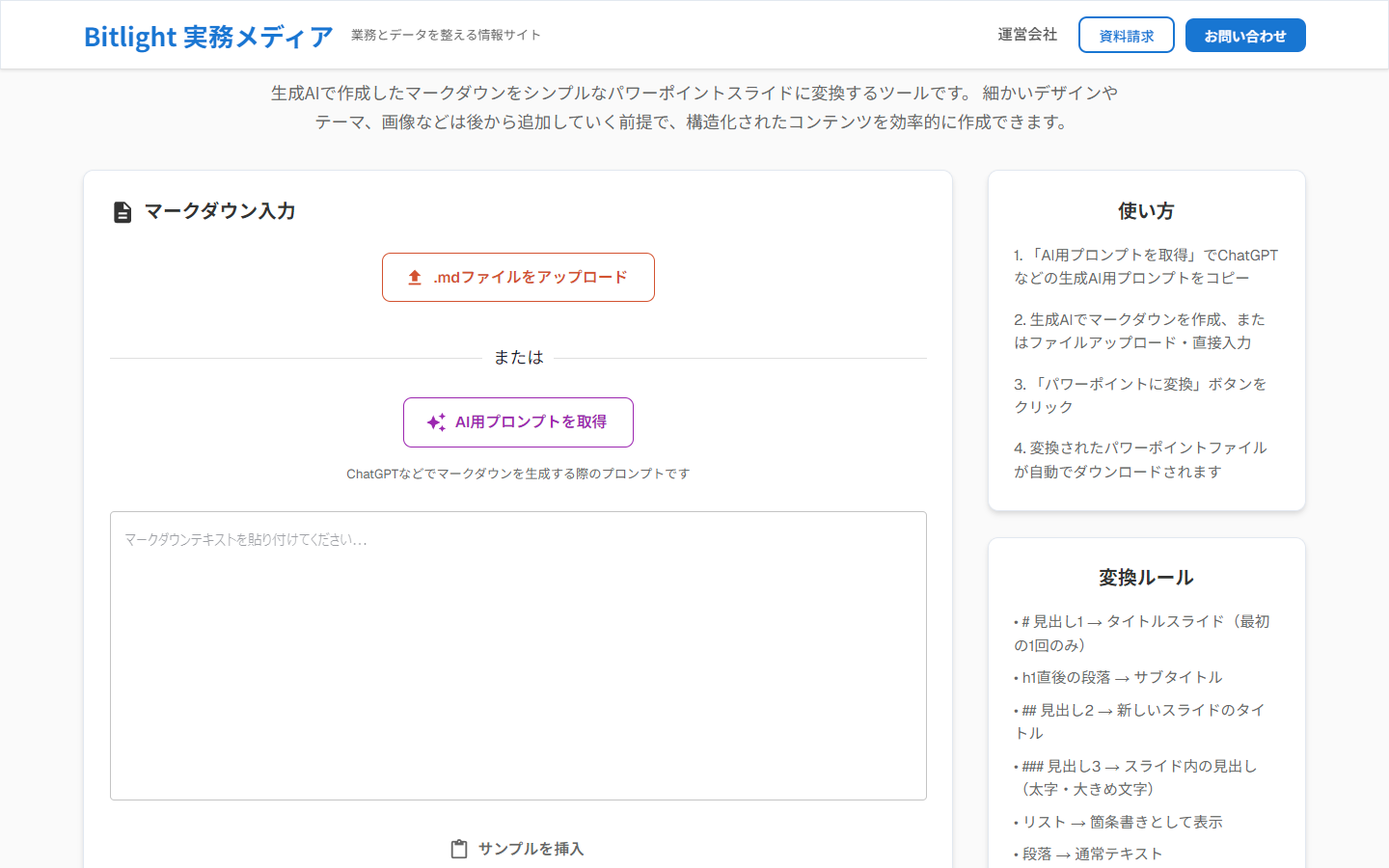
Task: Click the マークダウン入力 heading
Action: [x=220, y=211]
